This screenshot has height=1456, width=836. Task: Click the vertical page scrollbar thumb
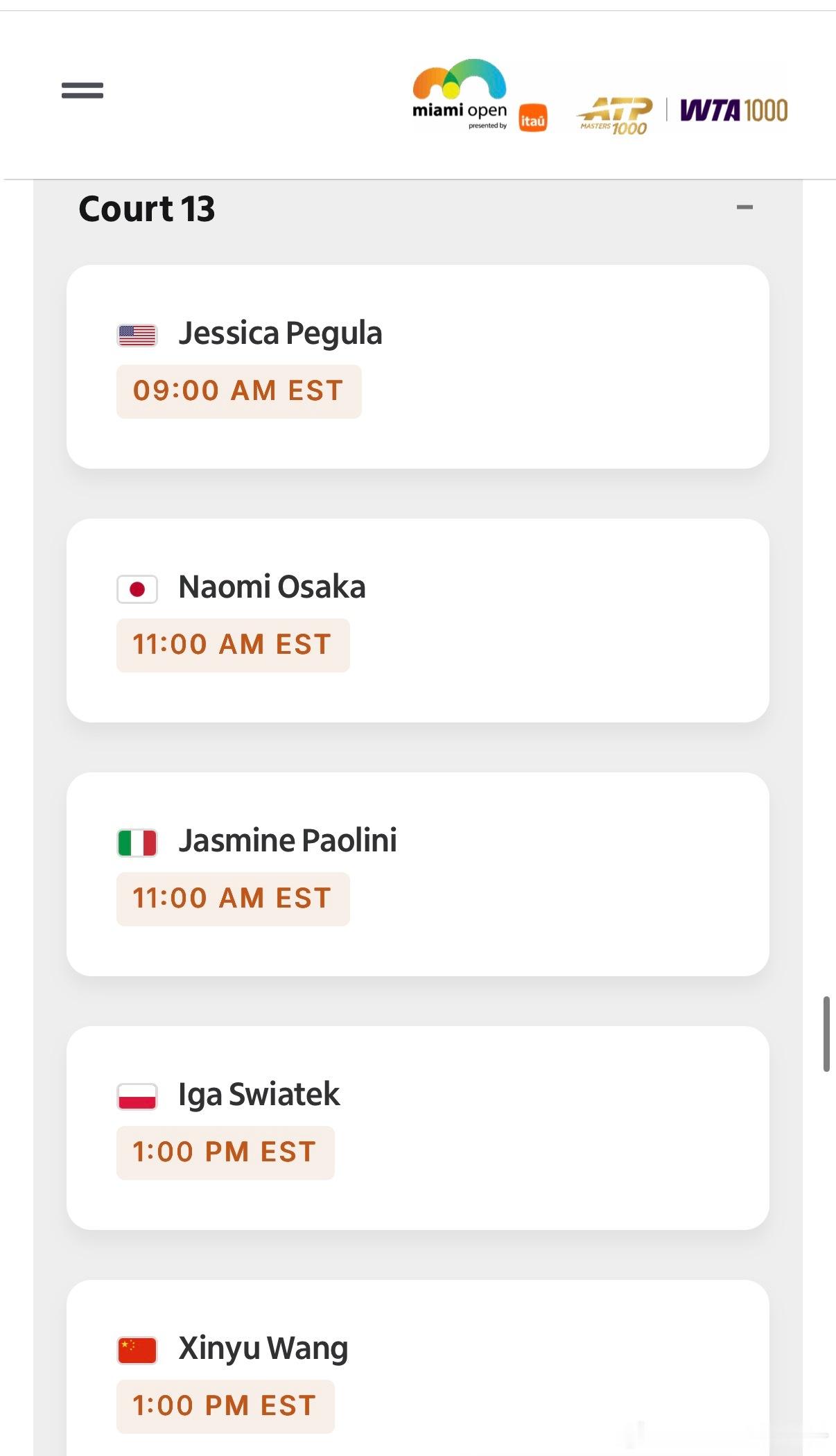[826, 1034]
